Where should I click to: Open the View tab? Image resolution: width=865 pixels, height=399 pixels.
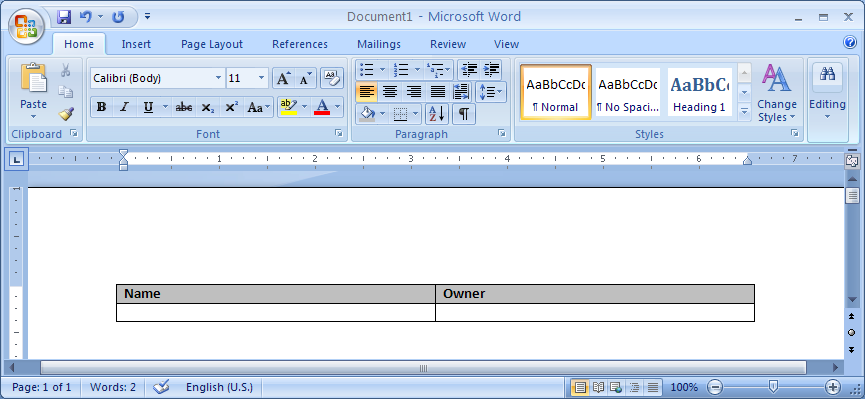(506, 44)
